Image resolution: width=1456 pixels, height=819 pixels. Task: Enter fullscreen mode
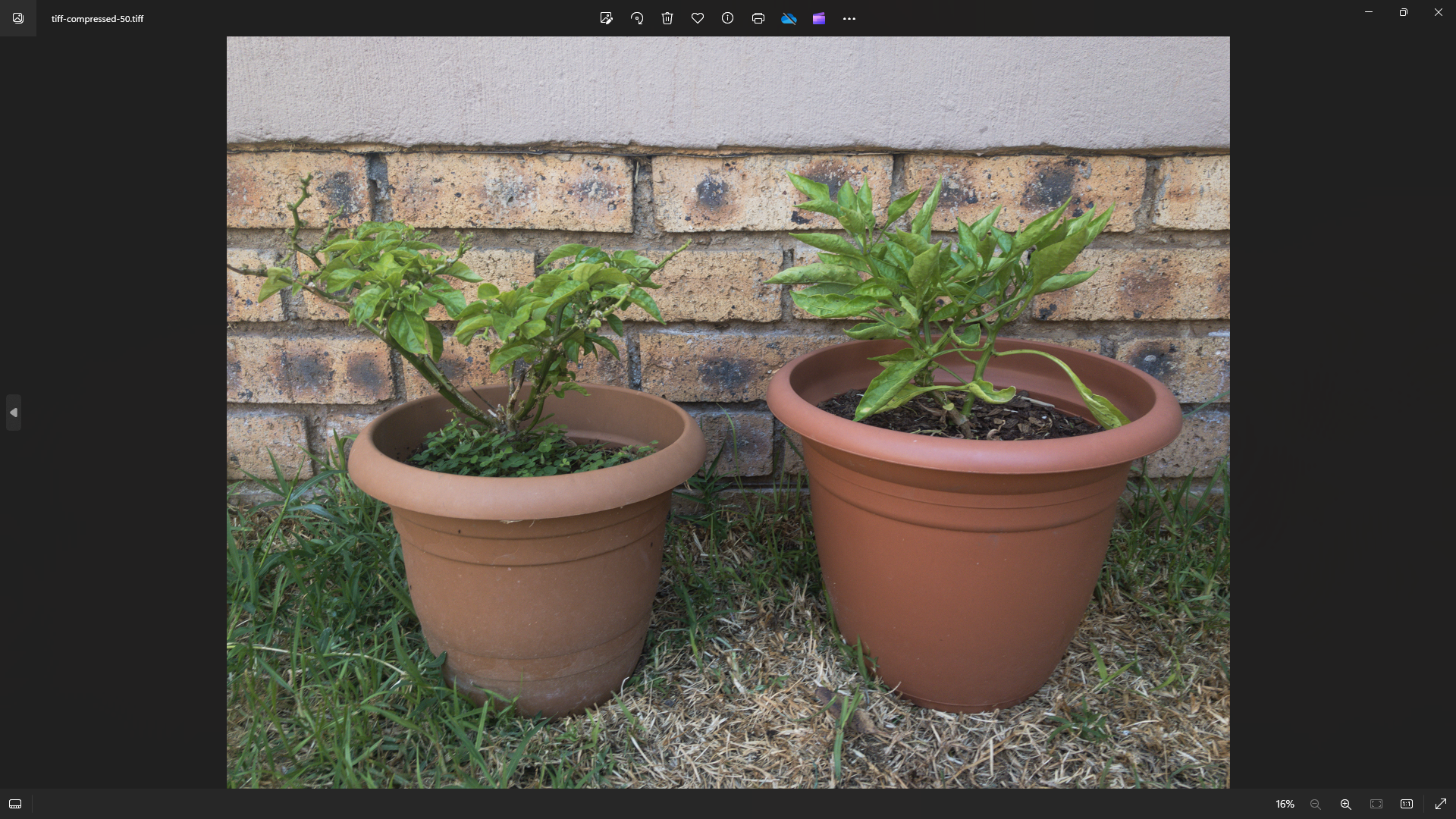[1440, 804]
